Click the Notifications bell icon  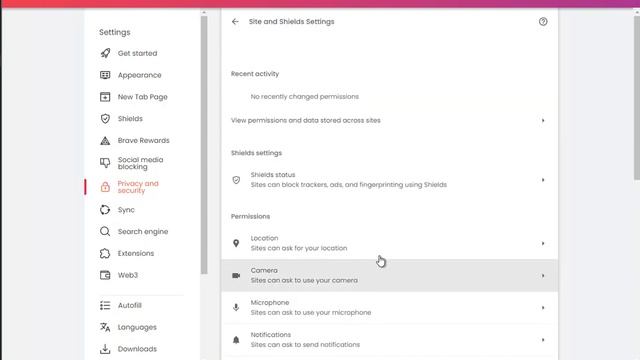point(236,340)
